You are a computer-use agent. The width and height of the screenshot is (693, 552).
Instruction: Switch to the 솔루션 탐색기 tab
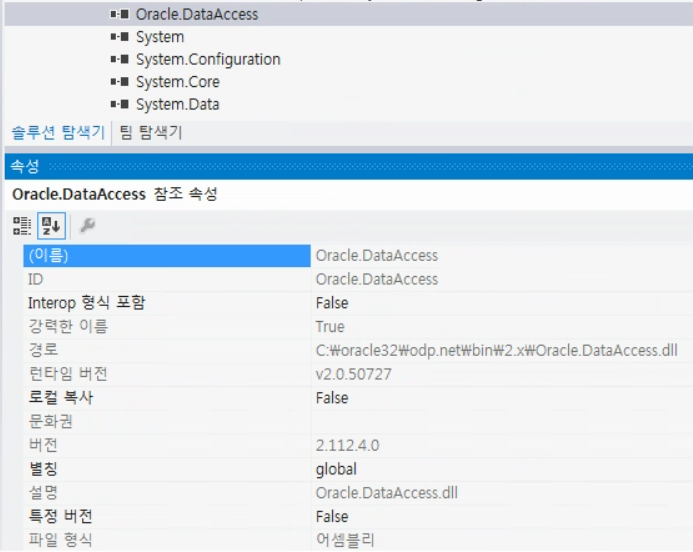[58, 132]
